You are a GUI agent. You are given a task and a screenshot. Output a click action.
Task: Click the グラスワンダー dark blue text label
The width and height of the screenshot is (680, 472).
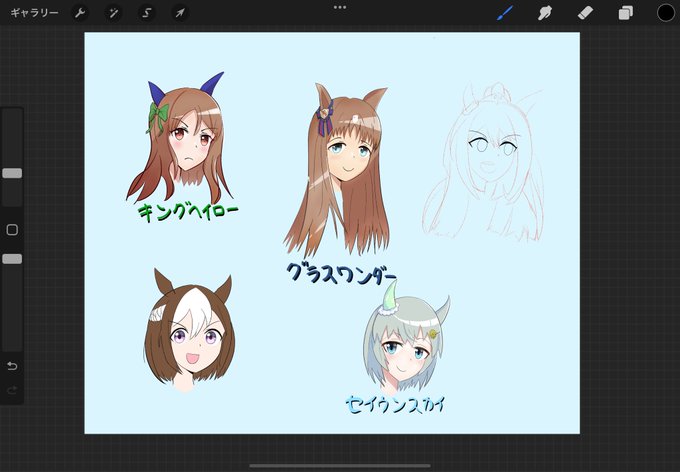[341, 274]
